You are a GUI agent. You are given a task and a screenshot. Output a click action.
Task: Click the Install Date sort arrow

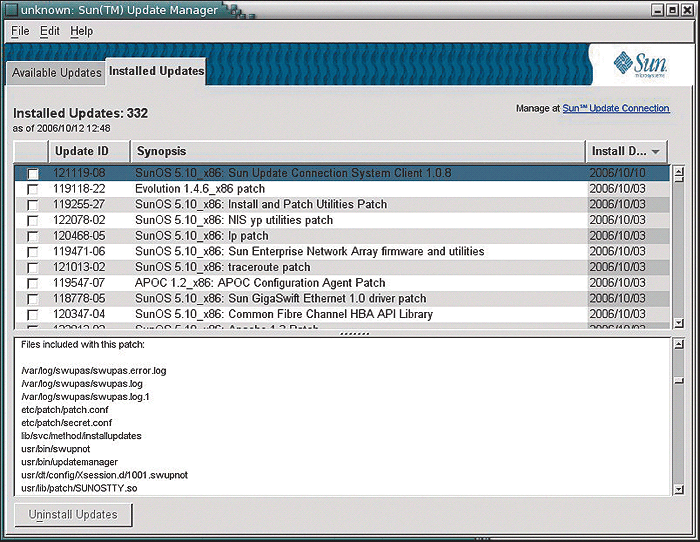coord(655,152)
